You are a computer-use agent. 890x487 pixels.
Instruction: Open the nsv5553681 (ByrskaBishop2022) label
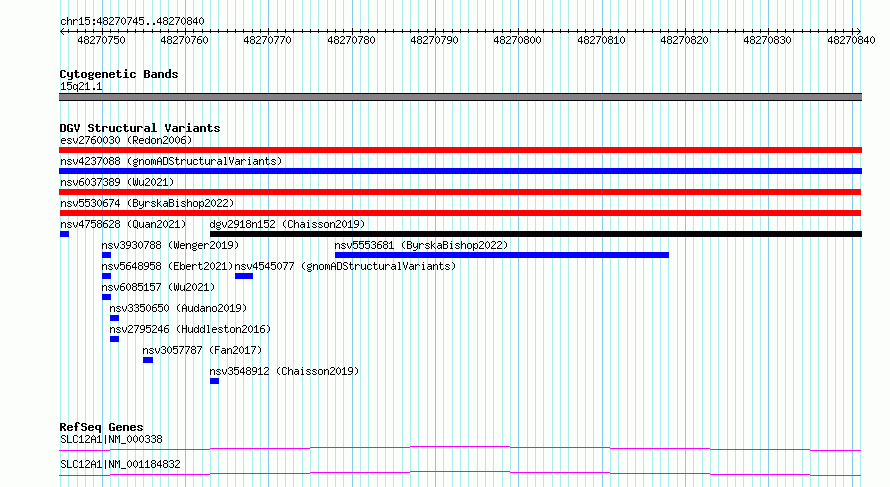point(421,245)
